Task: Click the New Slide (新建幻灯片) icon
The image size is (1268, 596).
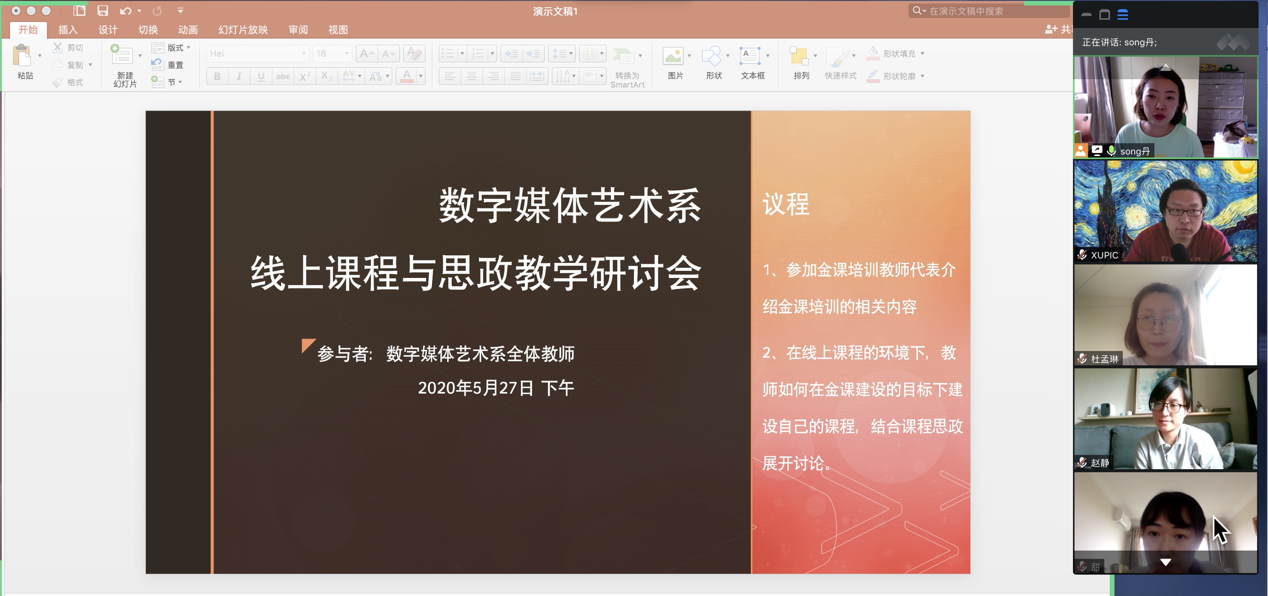Action: tap(122, 56)
